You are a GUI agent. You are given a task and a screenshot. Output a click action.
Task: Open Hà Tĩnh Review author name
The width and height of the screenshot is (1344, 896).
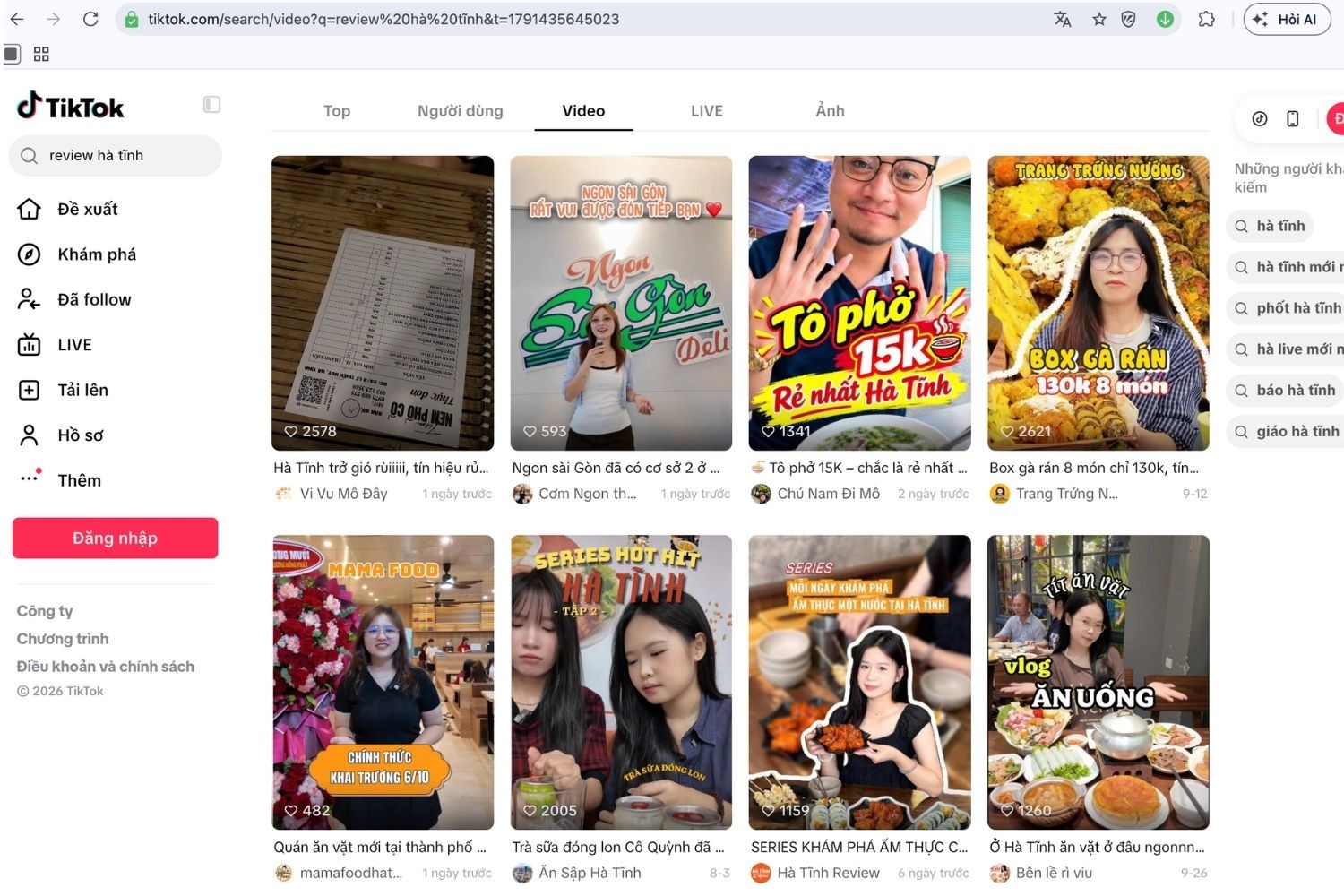tap(829, 873)
